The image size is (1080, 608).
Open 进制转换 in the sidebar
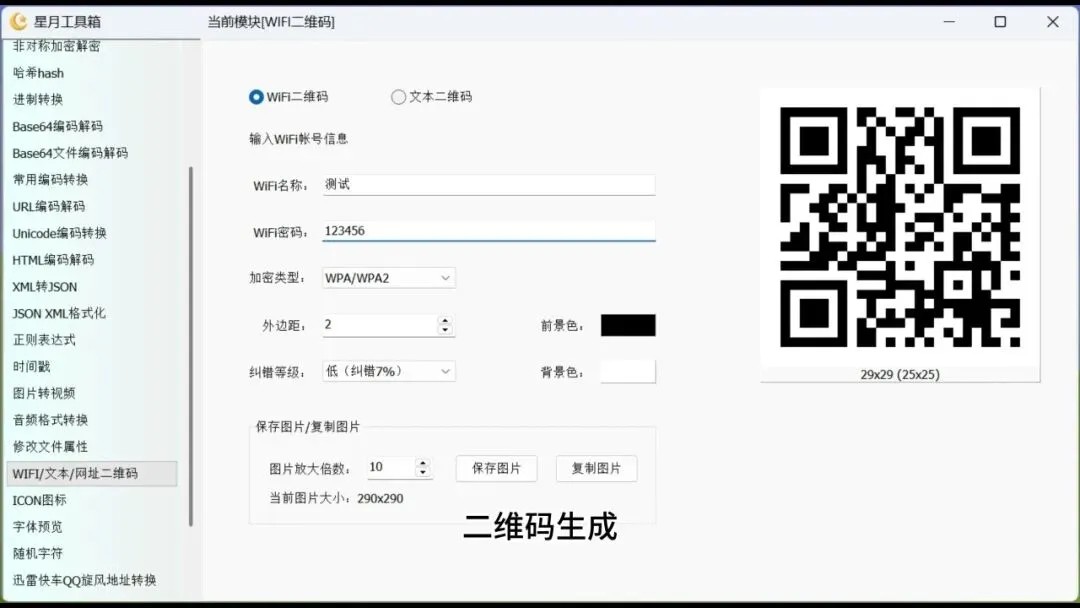pyautogui.click(x=38, y=100)
